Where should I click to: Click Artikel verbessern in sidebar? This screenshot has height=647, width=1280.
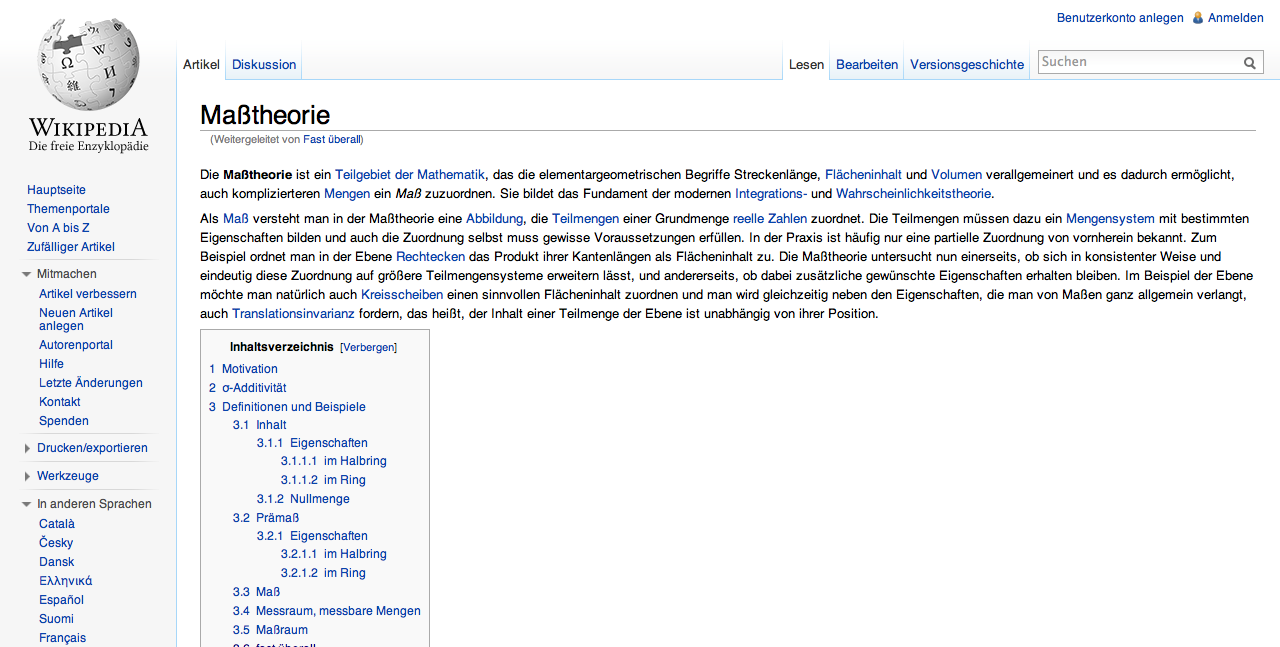click(88, 294)
